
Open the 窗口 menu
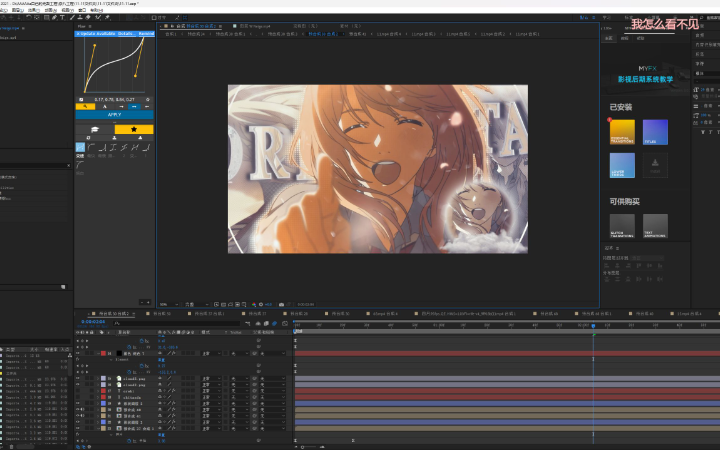[x=82, y=10]
